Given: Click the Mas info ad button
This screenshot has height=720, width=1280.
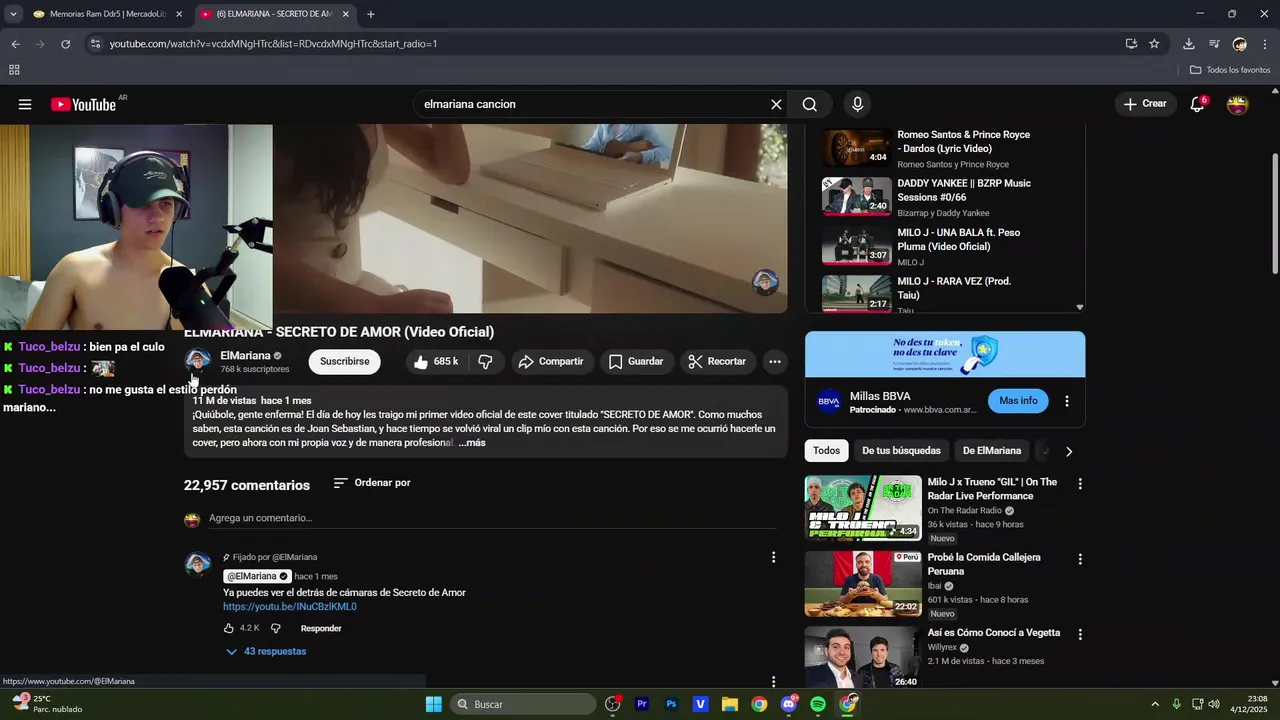Looking at the screenshot, I should (x=1018, y=401).
